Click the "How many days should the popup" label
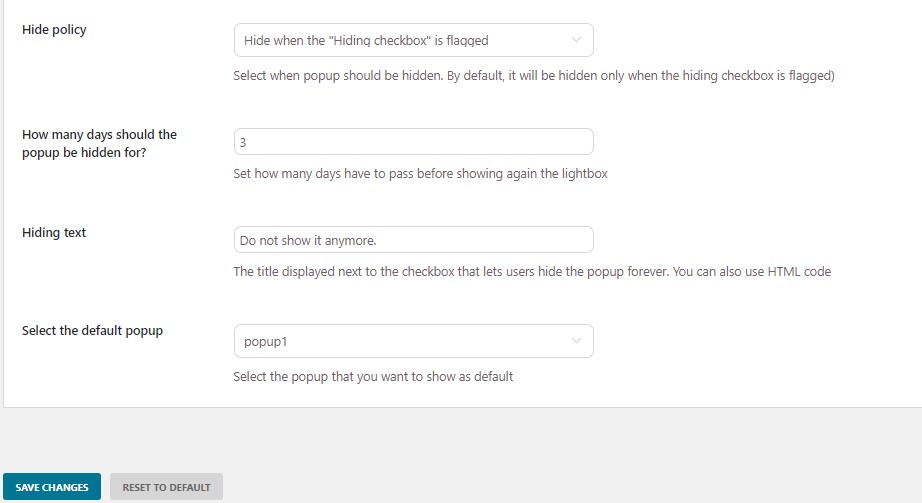This screenshot has height=503, width=922. (99, 144)
